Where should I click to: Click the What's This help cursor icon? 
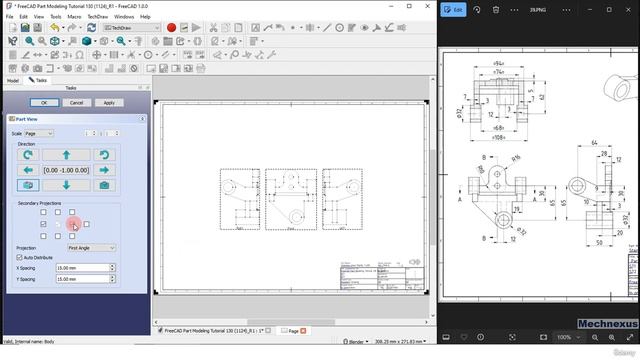13,41
